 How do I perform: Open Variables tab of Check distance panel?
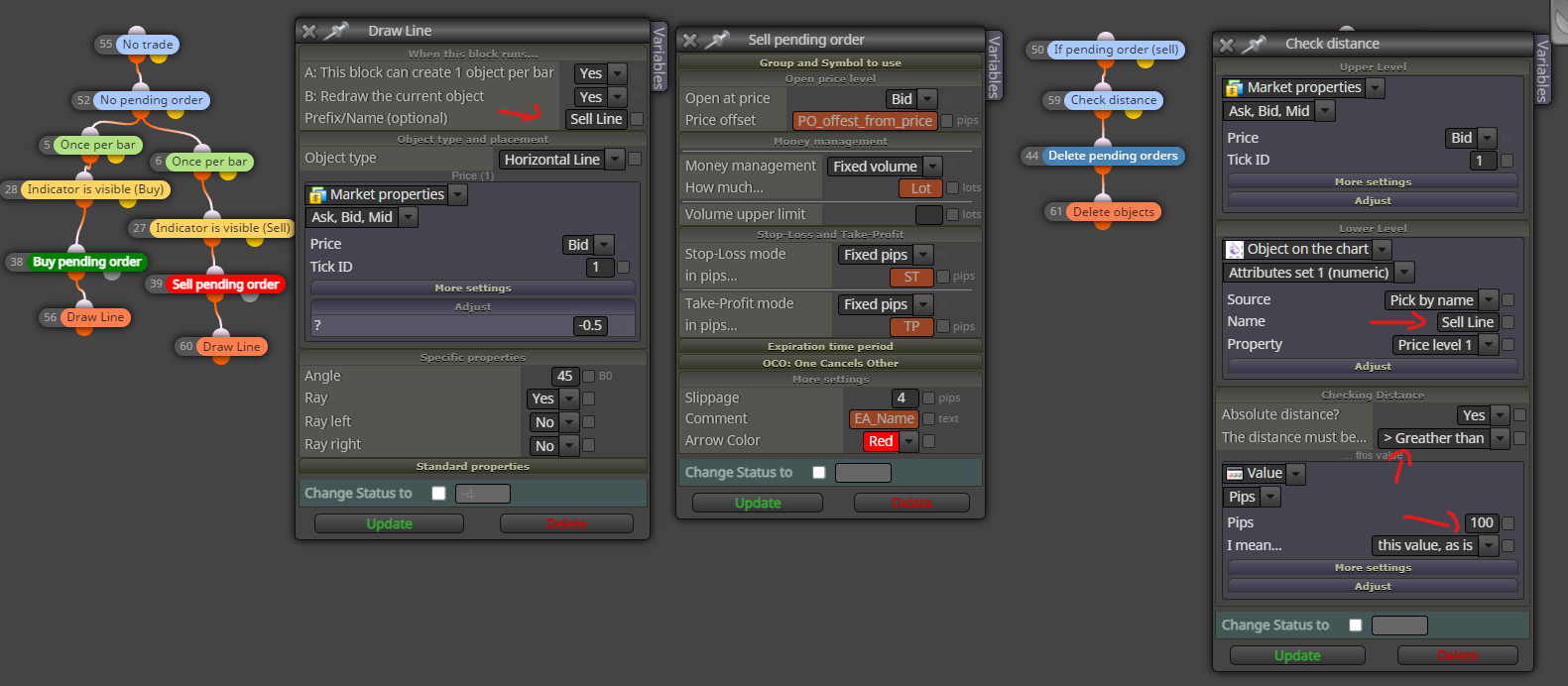click(1542, 69)
